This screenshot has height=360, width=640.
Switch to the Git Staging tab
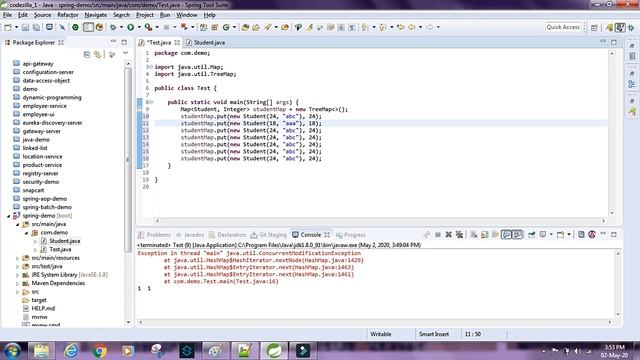click(x=268, y=235)
